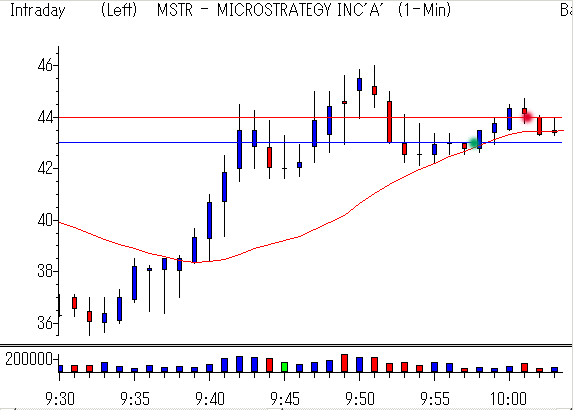
Task: Click the "MSTR - MICROSTRATEGY INC'A'" title
Action: pyautogui.click(x=269, y=10)
